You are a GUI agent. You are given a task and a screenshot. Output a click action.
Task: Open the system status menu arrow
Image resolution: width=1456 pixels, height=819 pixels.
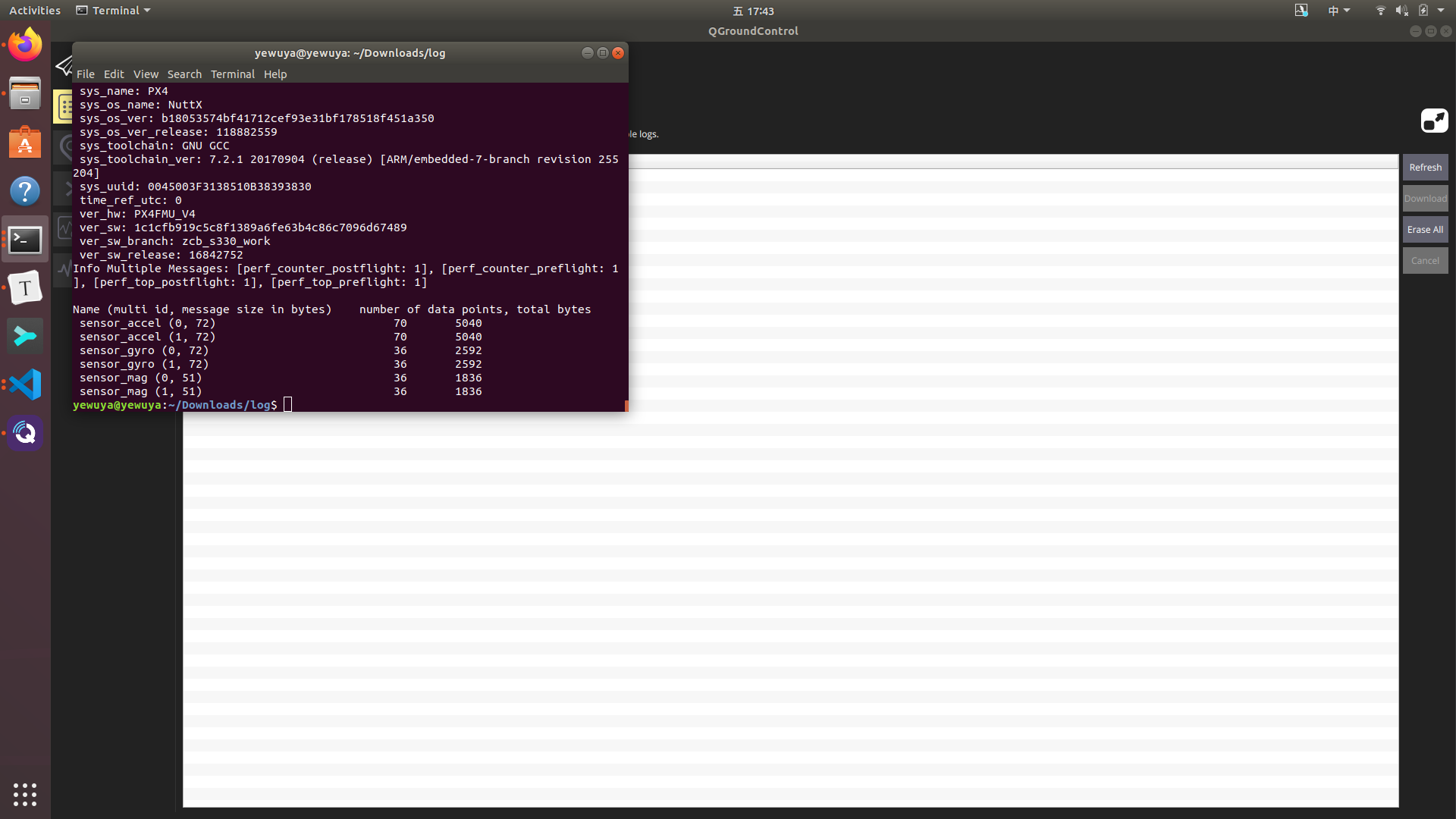coord(1441,11)
